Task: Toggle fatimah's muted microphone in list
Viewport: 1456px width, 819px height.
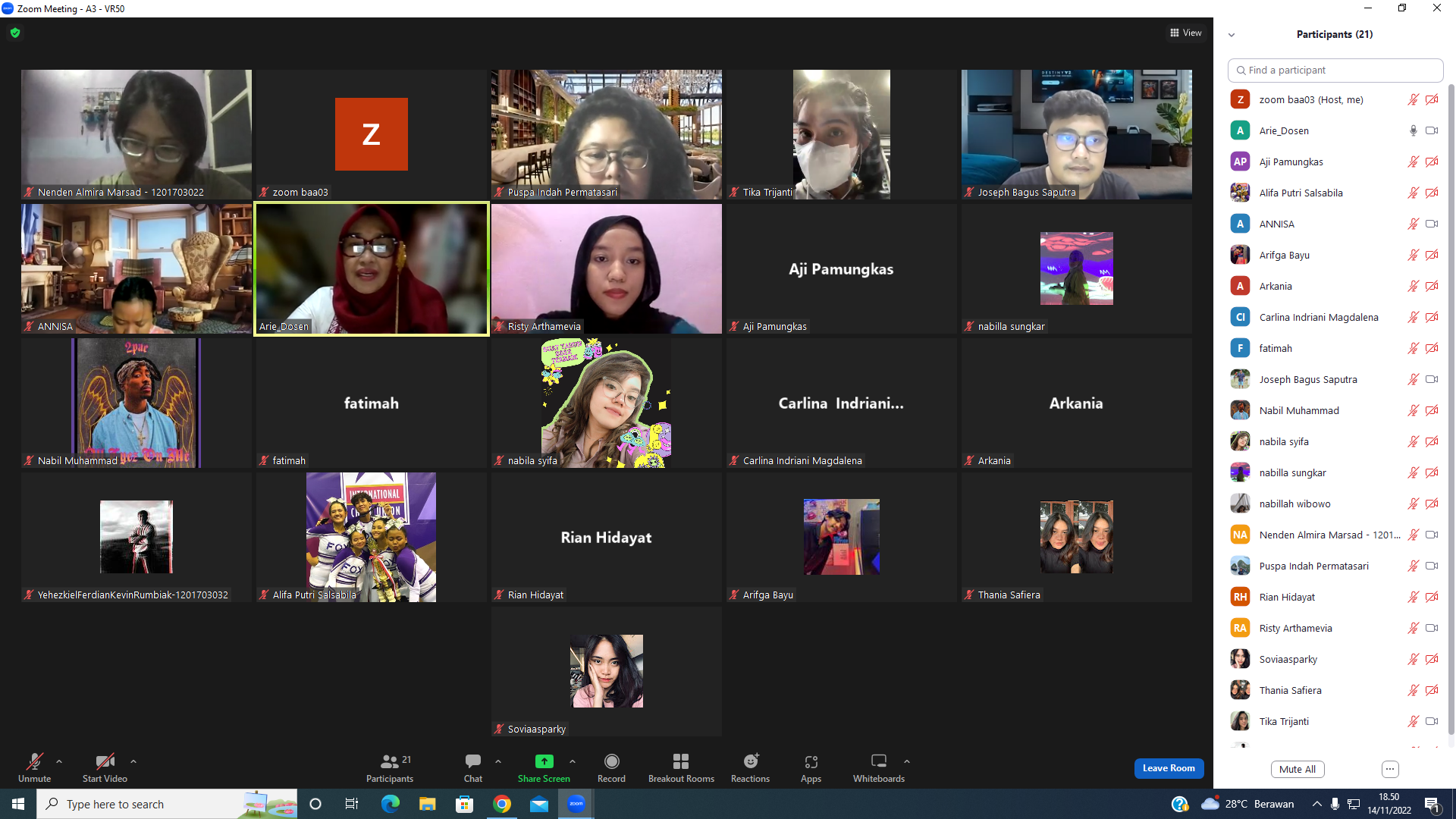Action: (x=1414, y=348)
